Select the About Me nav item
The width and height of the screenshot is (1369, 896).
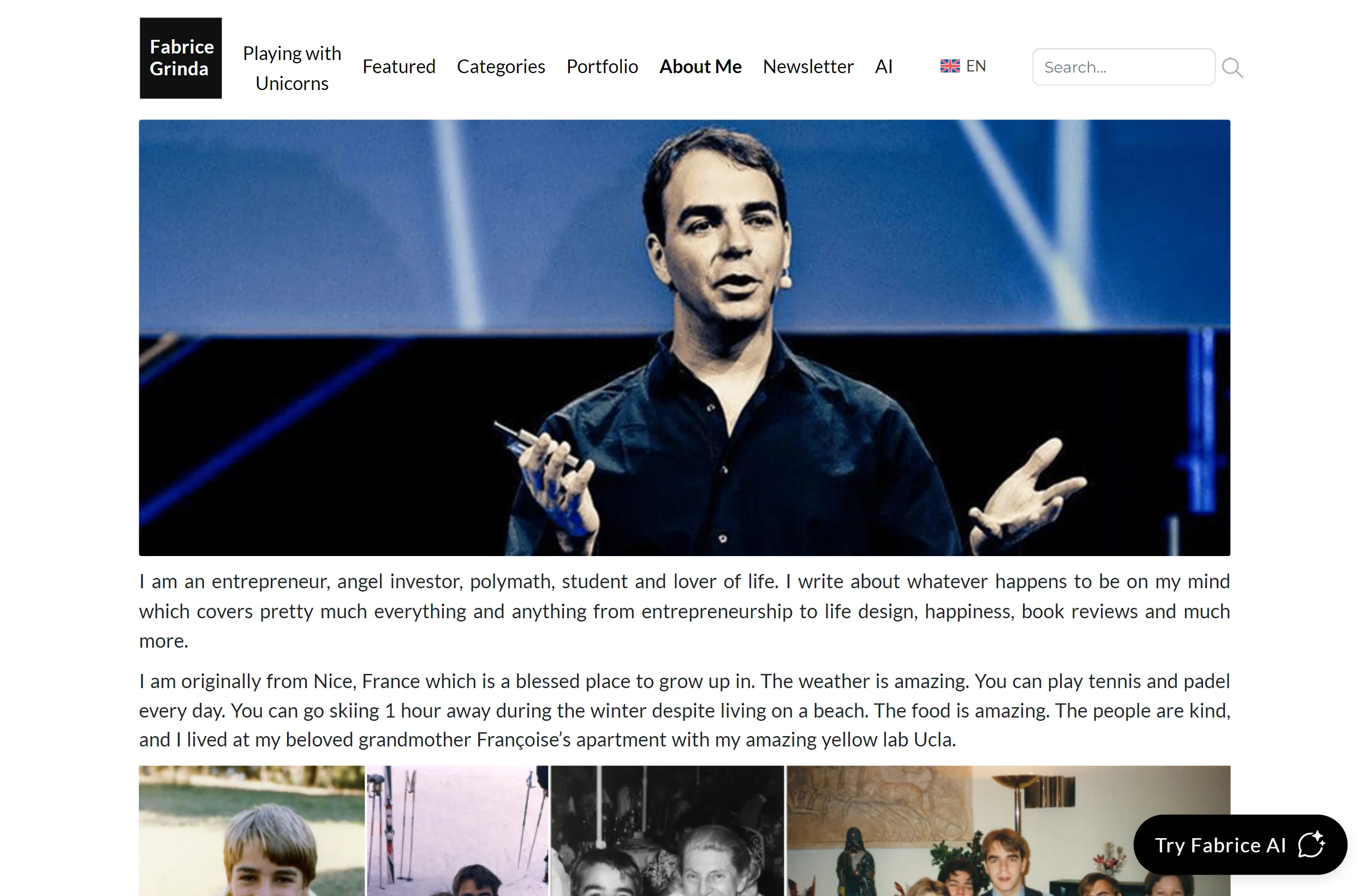pyautogui.click(x=700, y=67)
